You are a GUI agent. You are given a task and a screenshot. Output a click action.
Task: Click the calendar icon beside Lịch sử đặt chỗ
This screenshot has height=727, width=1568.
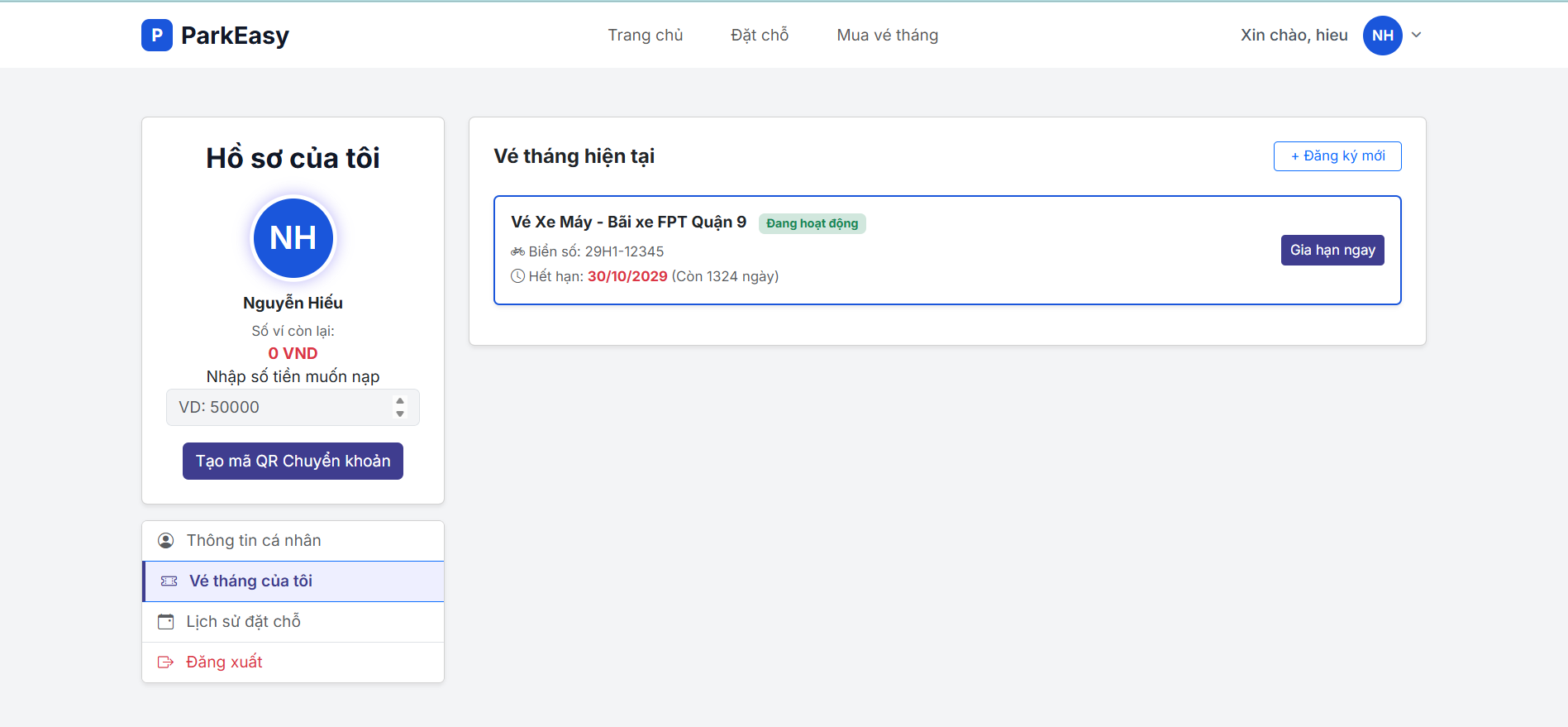(x=166, y=622)
